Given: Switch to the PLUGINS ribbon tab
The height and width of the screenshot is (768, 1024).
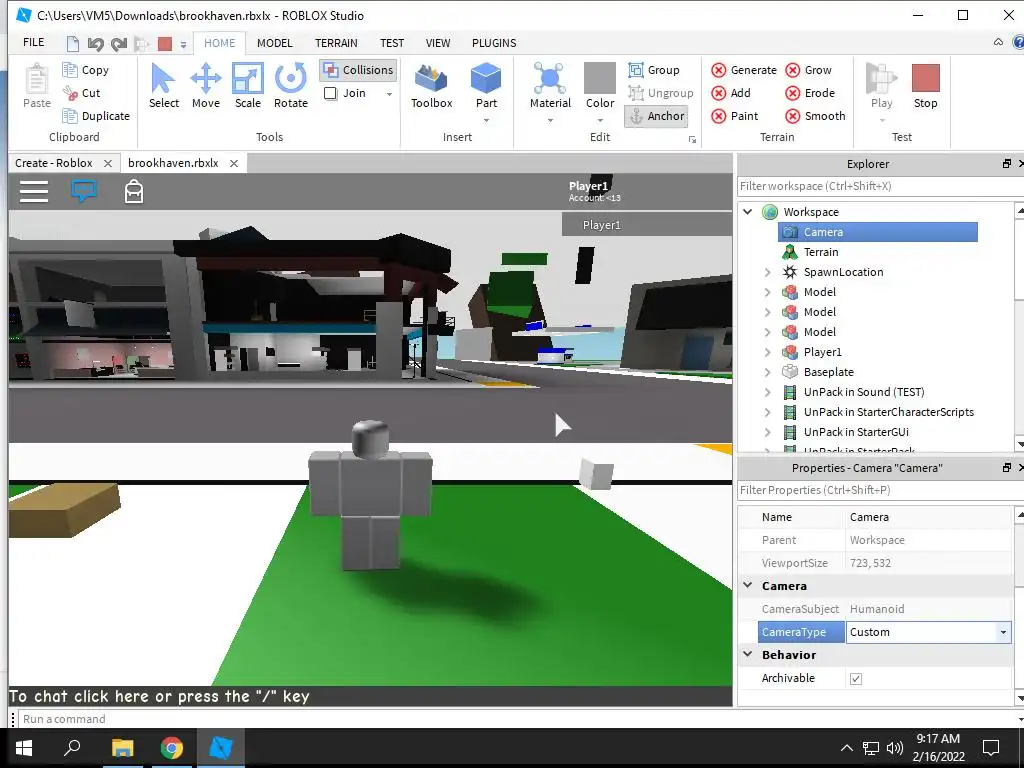Looking at the screenshot, I should [494, 43].
